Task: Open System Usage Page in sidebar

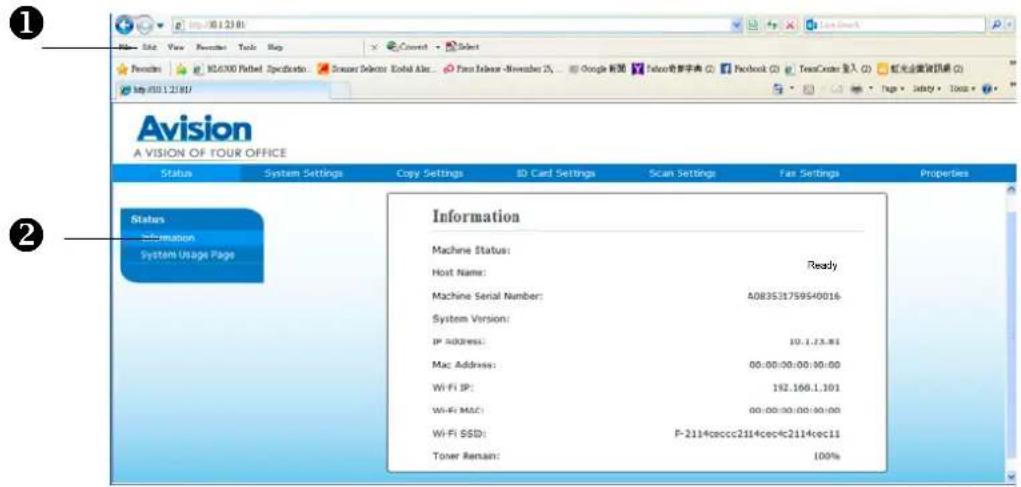Action: [x=188, y=255]
